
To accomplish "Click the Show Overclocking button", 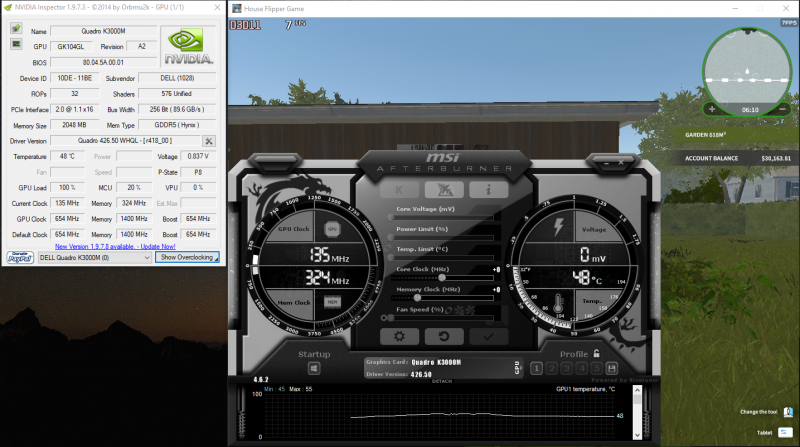I will 187,257.
